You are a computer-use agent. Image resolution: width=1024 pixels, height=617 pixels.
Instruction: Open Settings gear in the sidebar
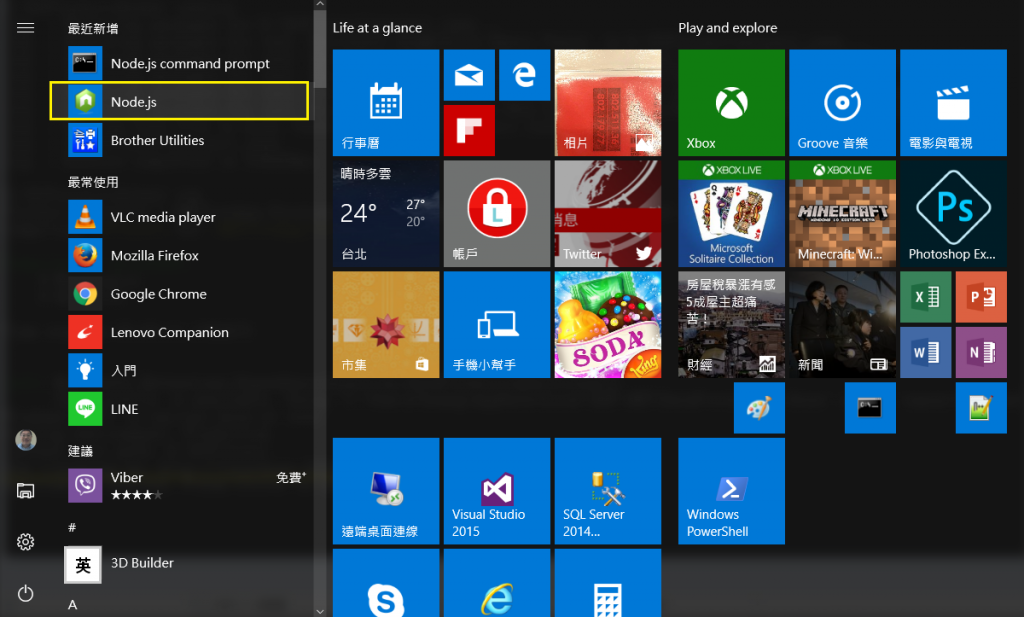25,542
